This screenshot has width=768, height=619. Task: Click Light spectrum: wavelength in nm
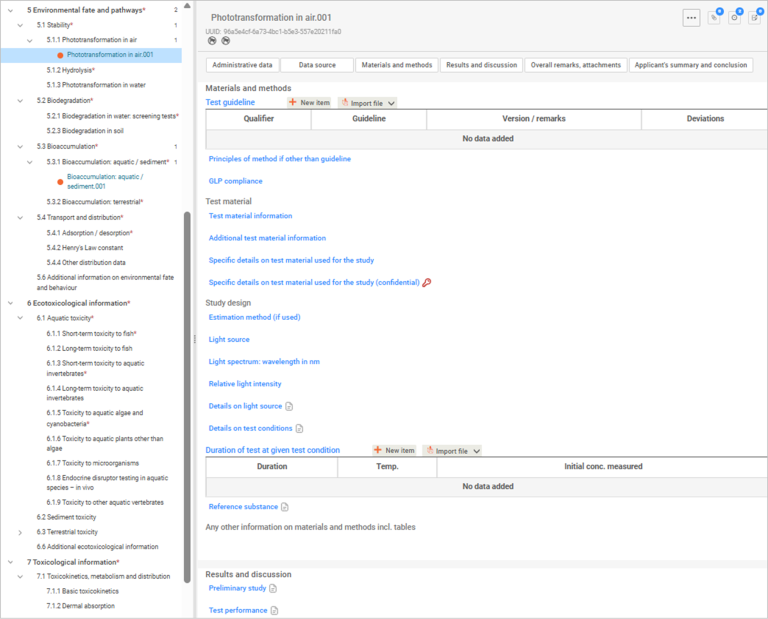click(264, 362)
